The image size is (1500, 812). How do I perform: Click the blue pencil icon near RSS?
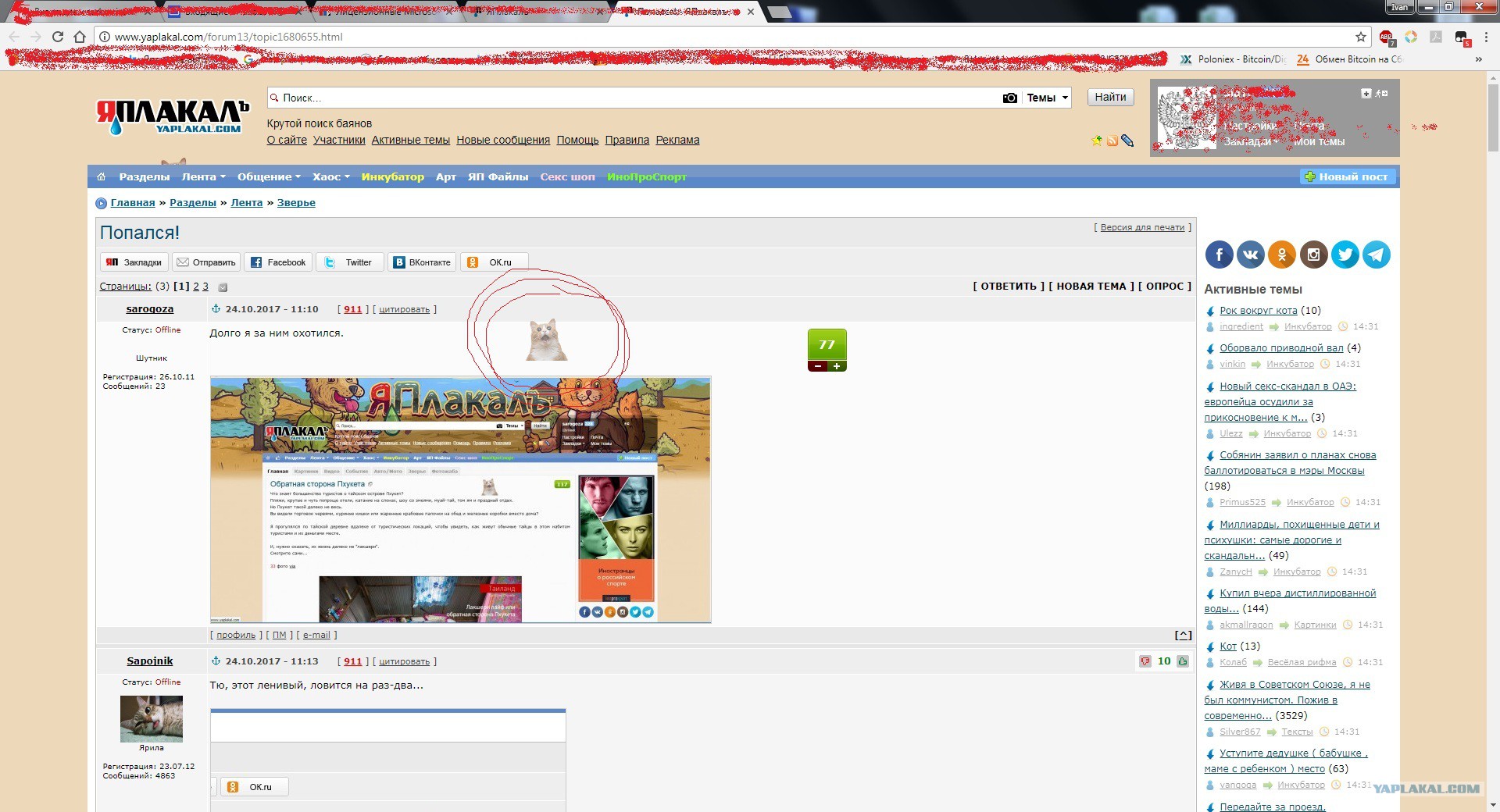(x=1127, y=141)
